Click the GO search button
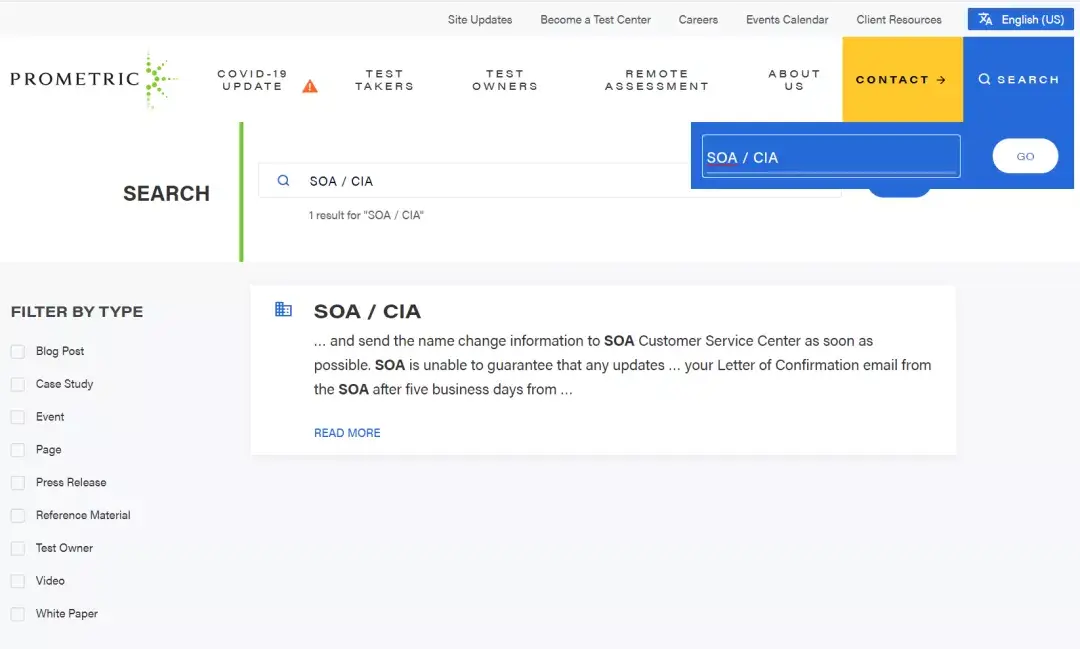The image size is (1080, 649). click(x=1025, y=156)
